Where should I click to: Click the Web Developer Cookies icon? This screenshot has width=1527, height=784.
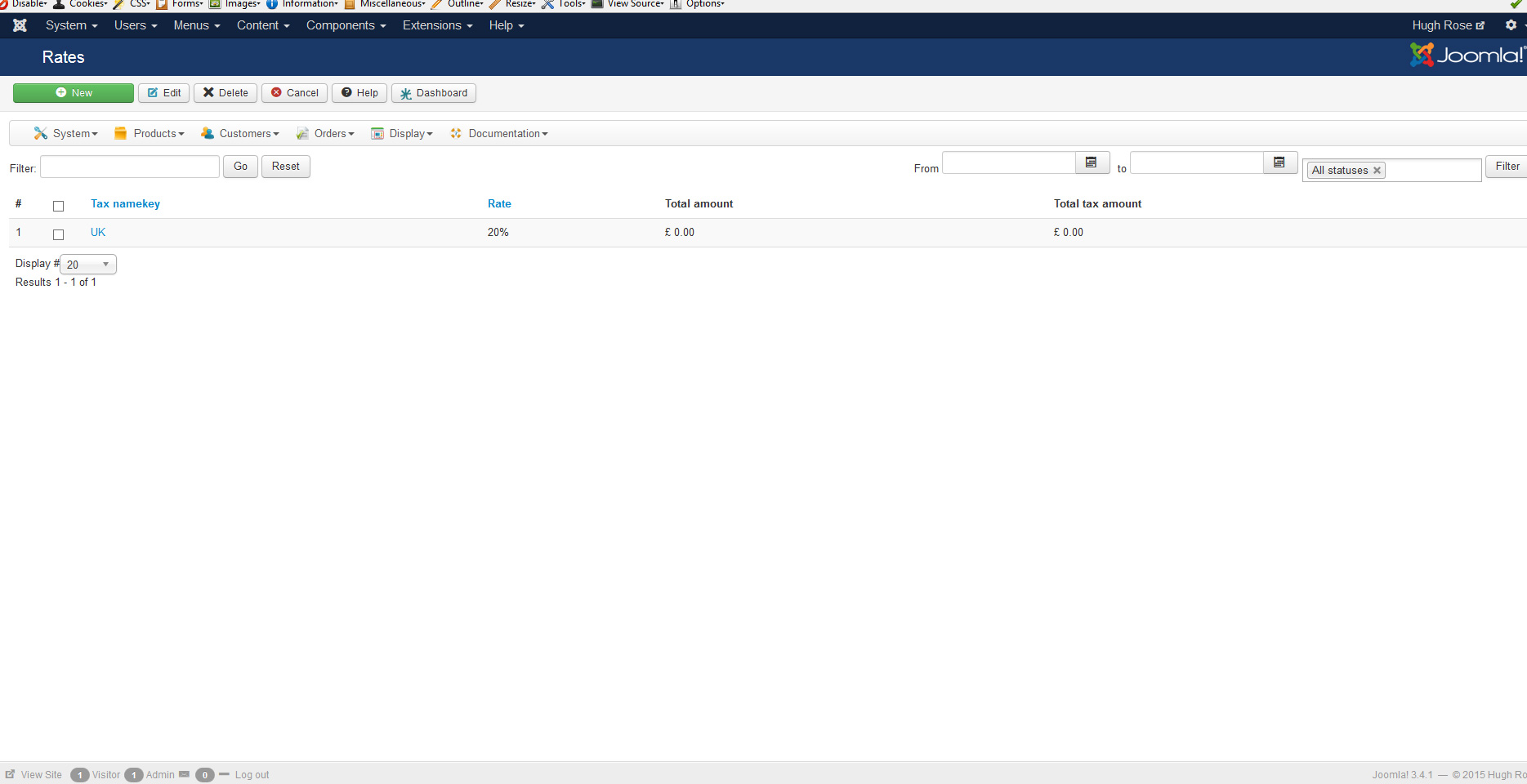point(59,4)
